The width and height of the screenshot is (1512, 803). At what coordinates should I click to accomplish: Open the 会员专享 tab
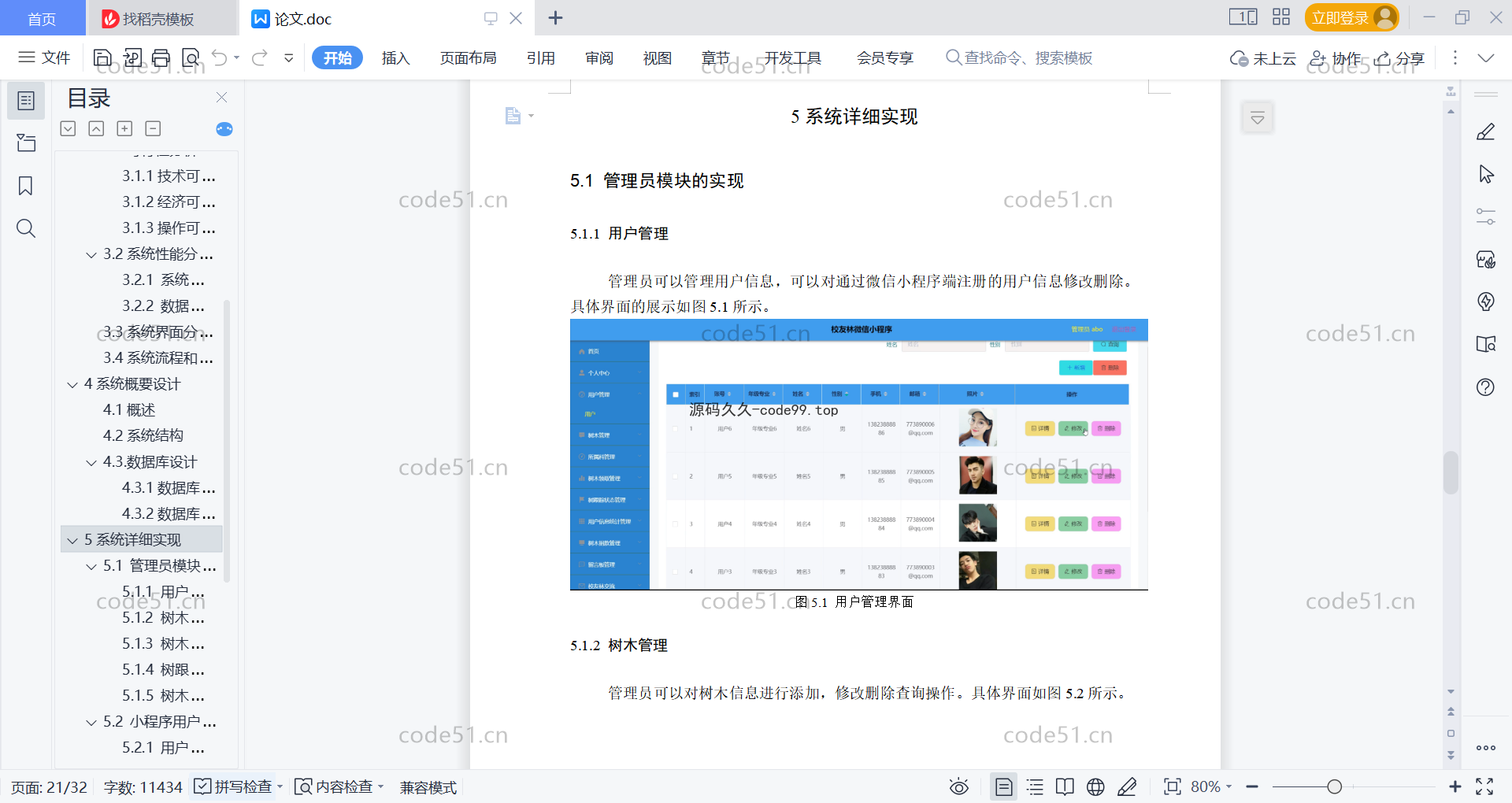(884, 57)
